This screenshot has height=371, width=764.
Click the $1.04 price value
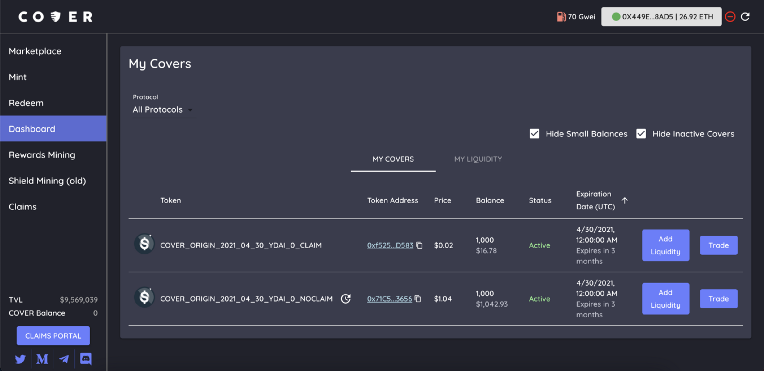pos(443,298)
